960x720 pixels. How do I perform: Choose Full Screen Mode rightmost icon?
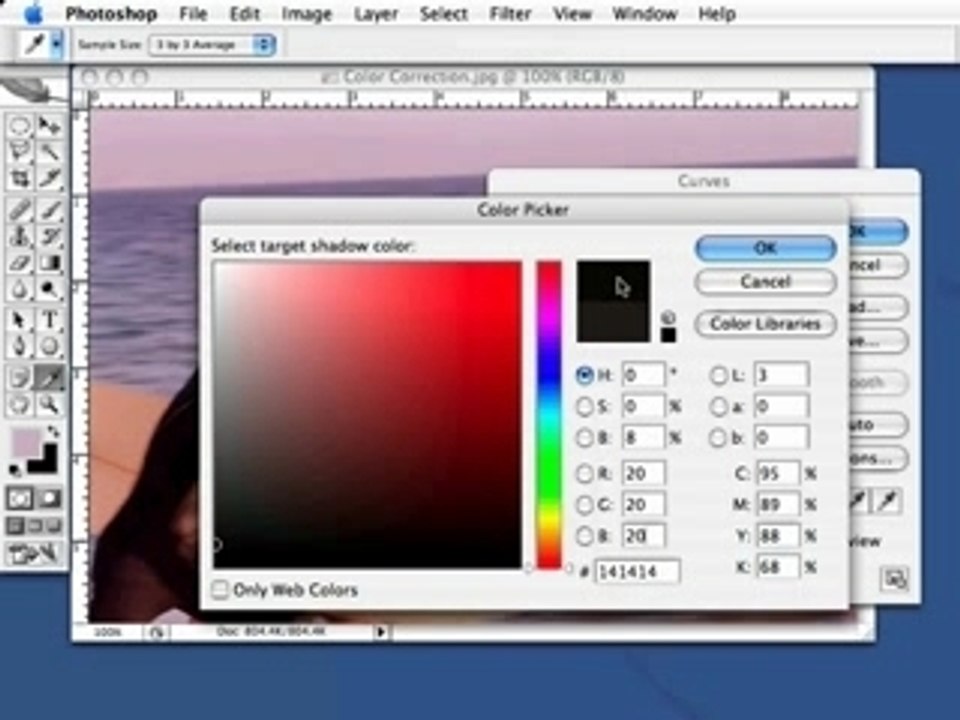pos(54,526)
